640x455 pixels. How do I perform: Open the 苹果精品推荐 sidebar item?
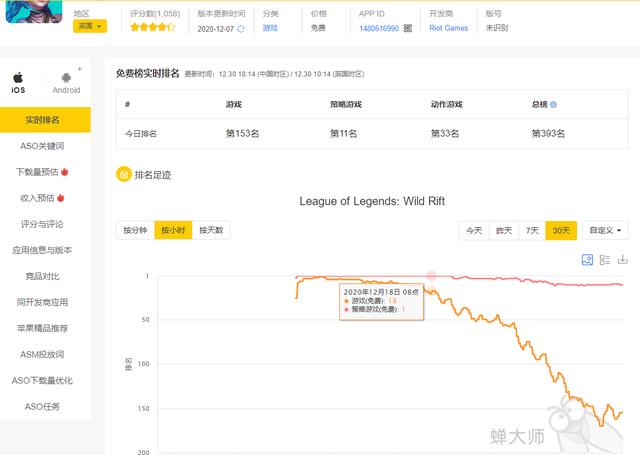pos(42,328)
